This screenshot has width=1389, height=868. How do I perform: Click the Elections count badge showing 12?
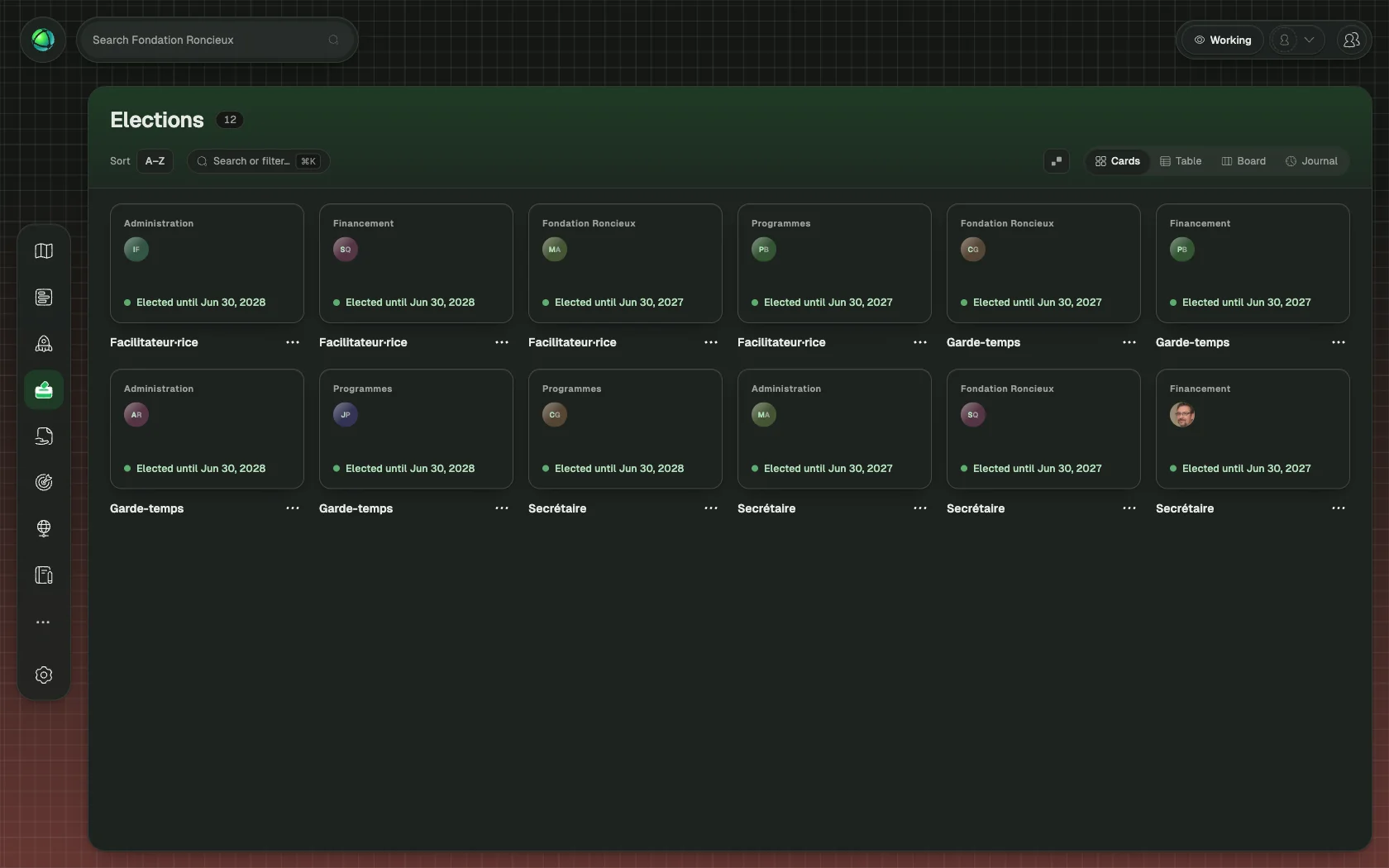pos(230,120)
